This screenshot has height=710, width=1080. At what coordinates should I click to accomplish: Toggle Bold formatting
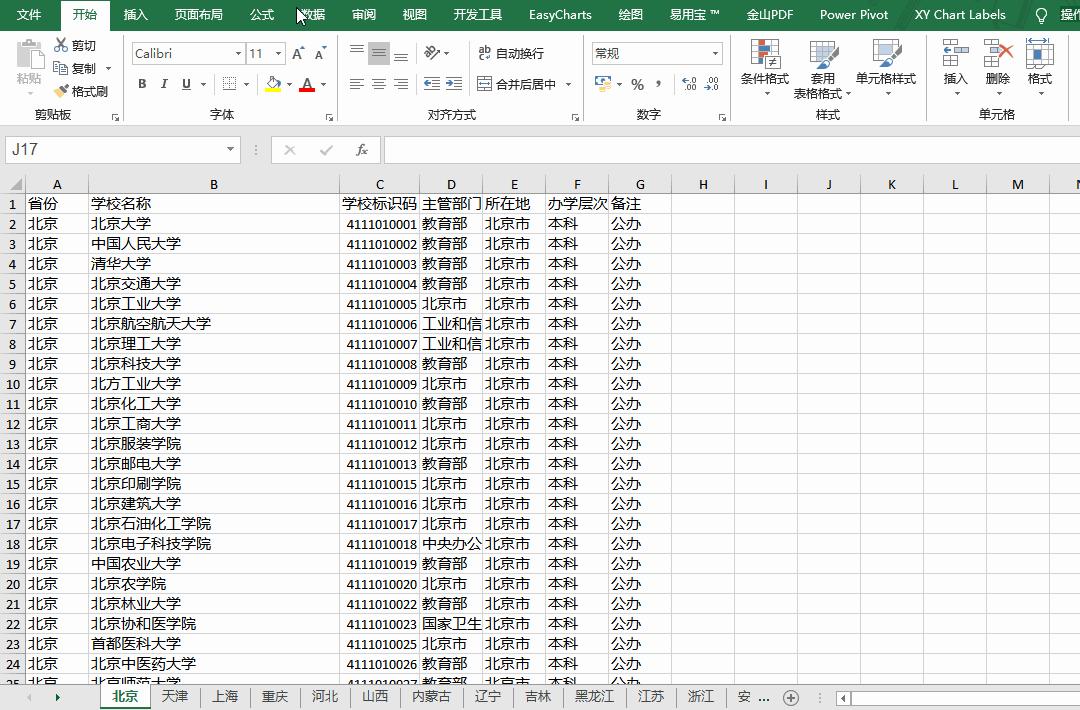(x=142, y=85)
